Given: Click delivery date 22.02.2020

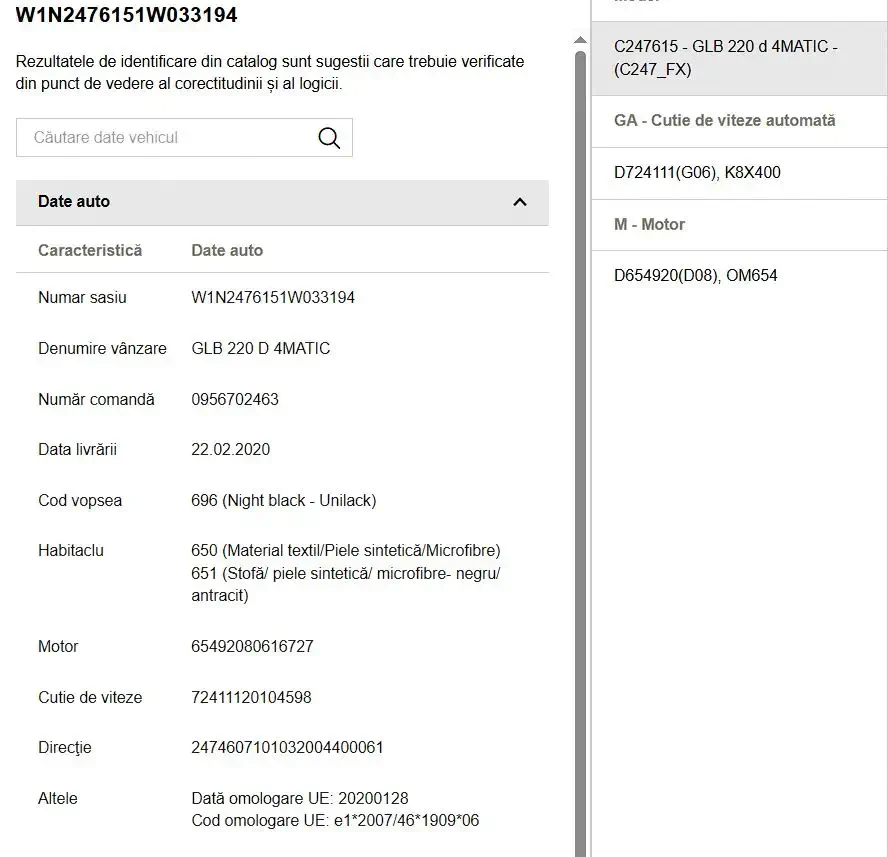Looking at the screenshot, I should tap(230, 450).
